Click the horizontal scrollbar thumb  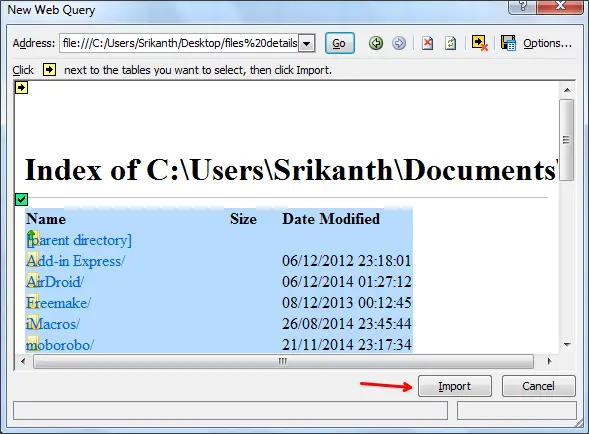tap(283, 361)
